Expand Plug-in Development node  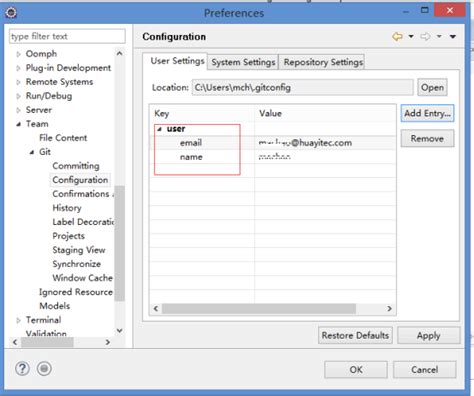pyautogui.click(x=18, y=68)
